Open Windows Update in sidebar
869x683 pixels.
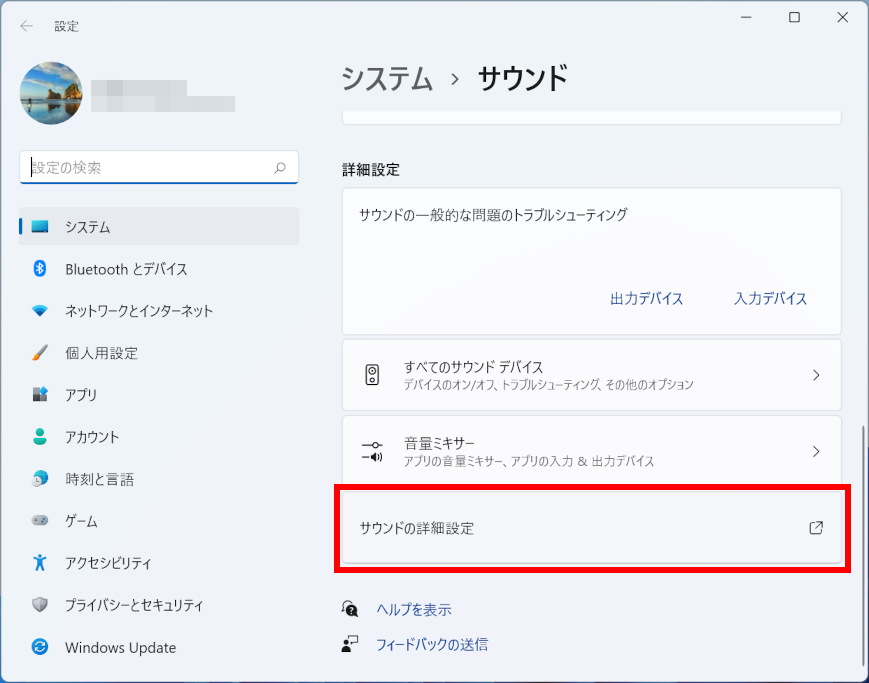tap(120, 647)
